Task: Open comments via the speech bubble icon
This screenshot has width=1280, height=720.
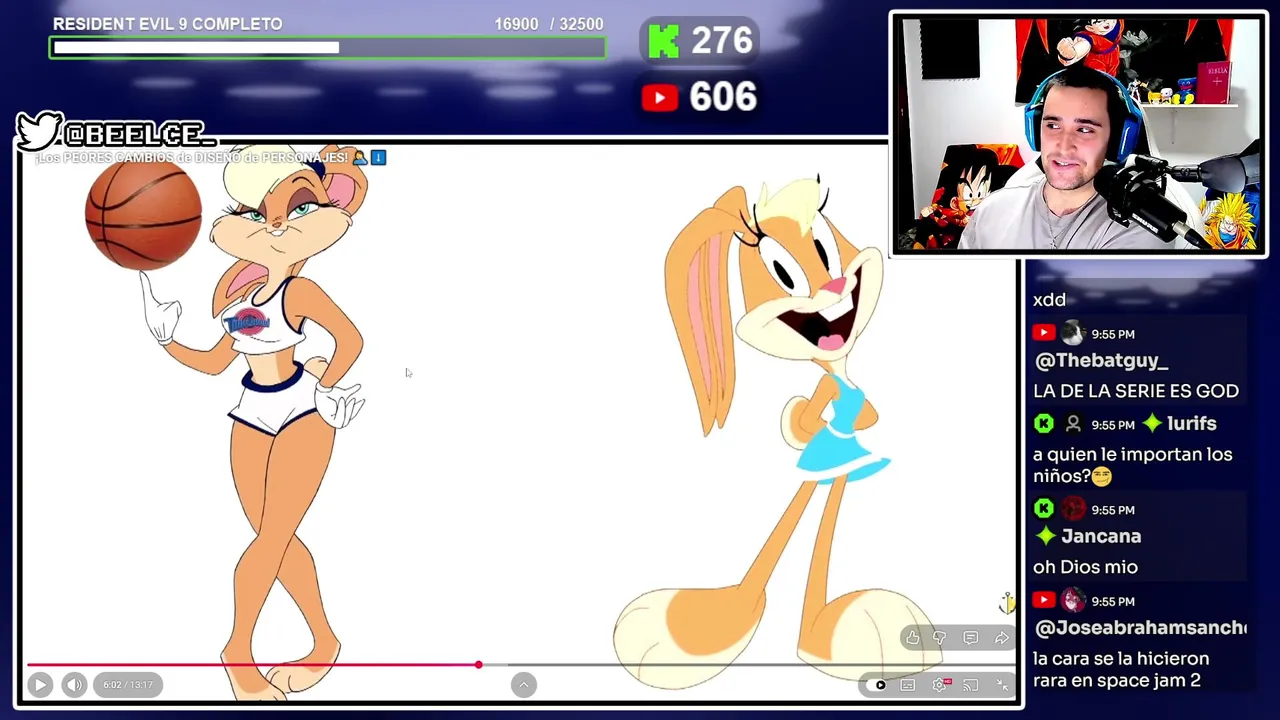Action: pyautogui.click(x=970, y=638)
